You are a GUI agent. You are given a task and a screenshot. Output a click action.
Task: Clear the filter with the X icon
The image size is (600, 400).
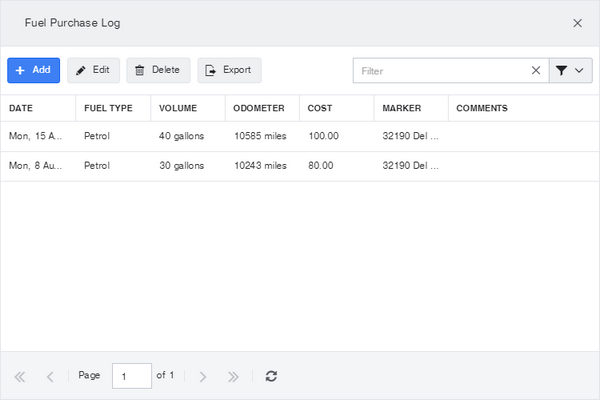coord(536,70)
